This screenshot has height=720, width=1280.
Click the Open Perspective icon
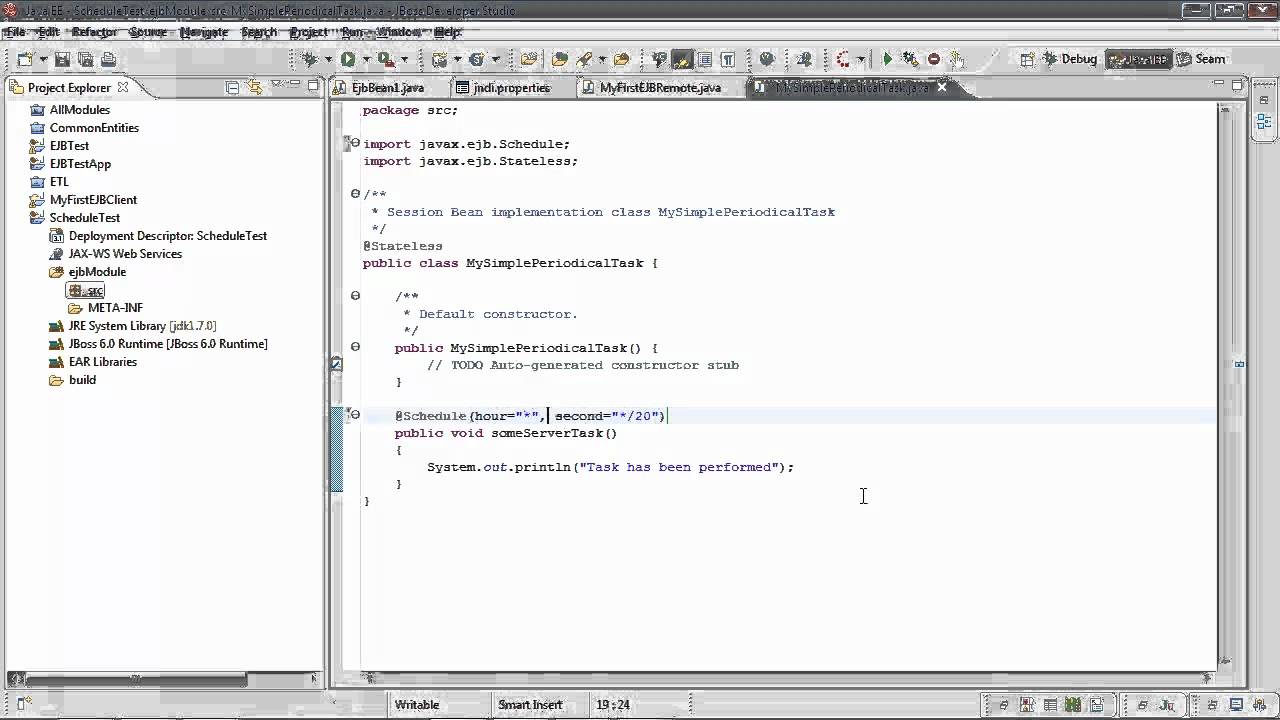click(1027, 60)
